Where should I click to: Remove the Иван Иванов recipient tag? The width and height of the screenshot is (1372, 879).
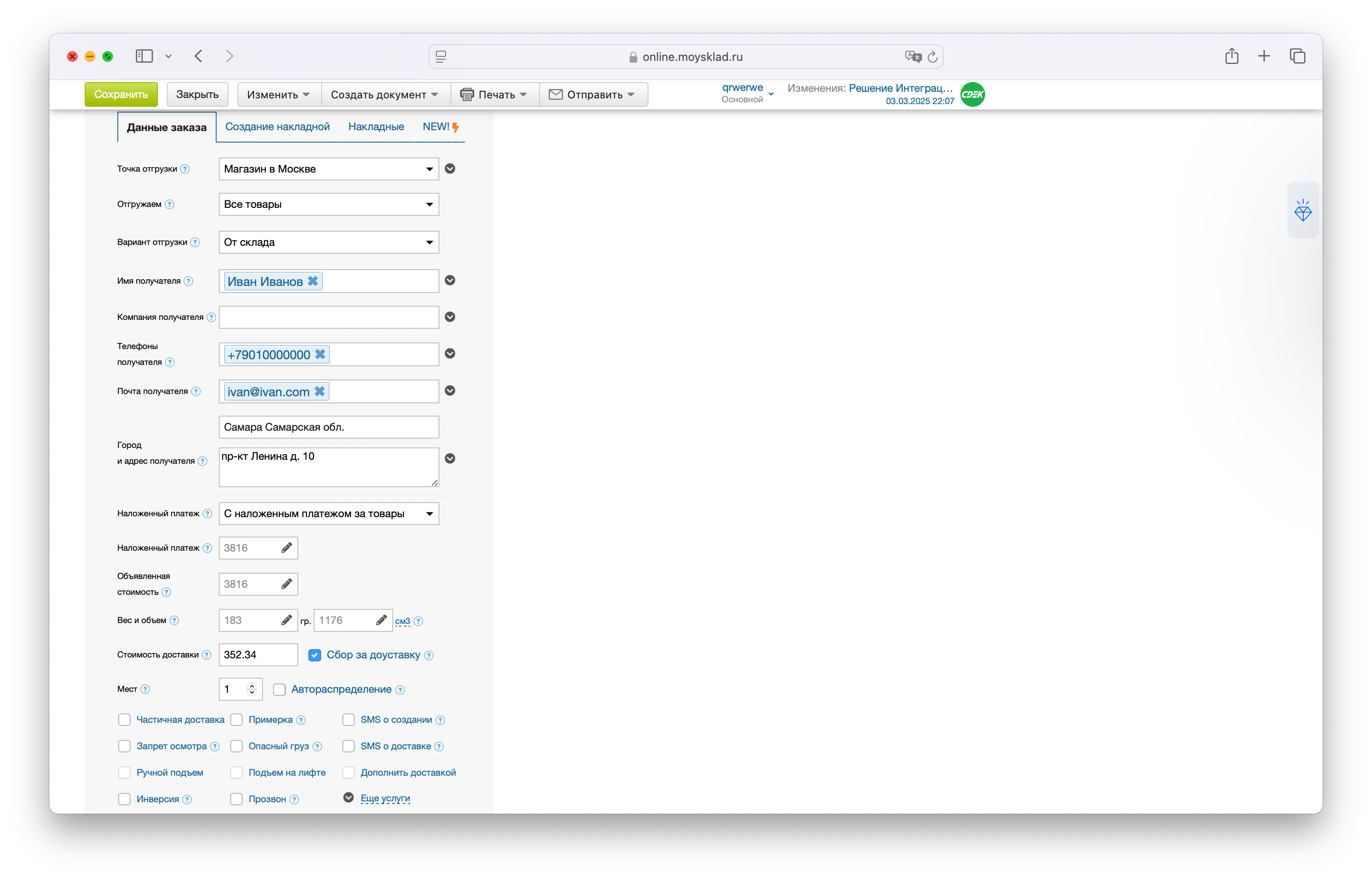[x=313, y=281]
